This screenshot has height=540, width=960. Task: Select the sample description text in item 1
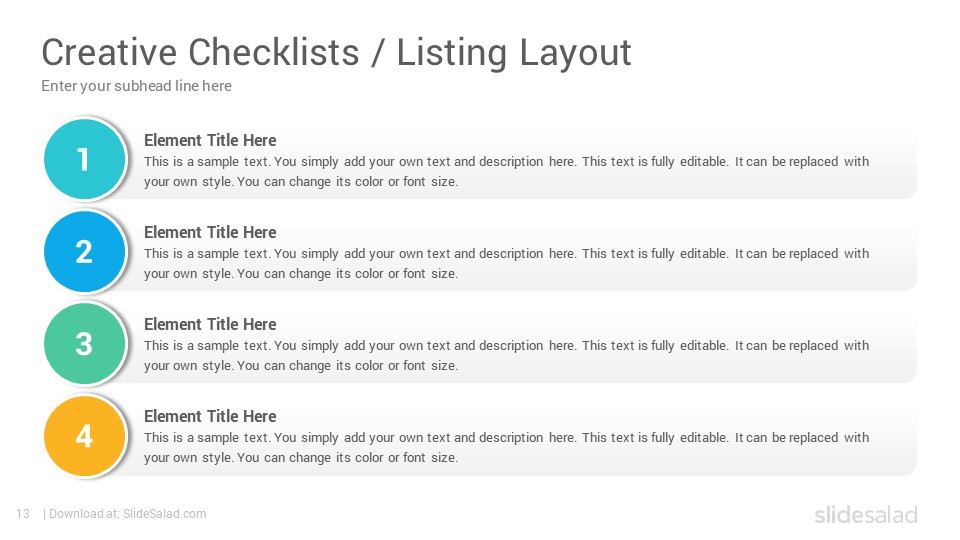point(506,171)
